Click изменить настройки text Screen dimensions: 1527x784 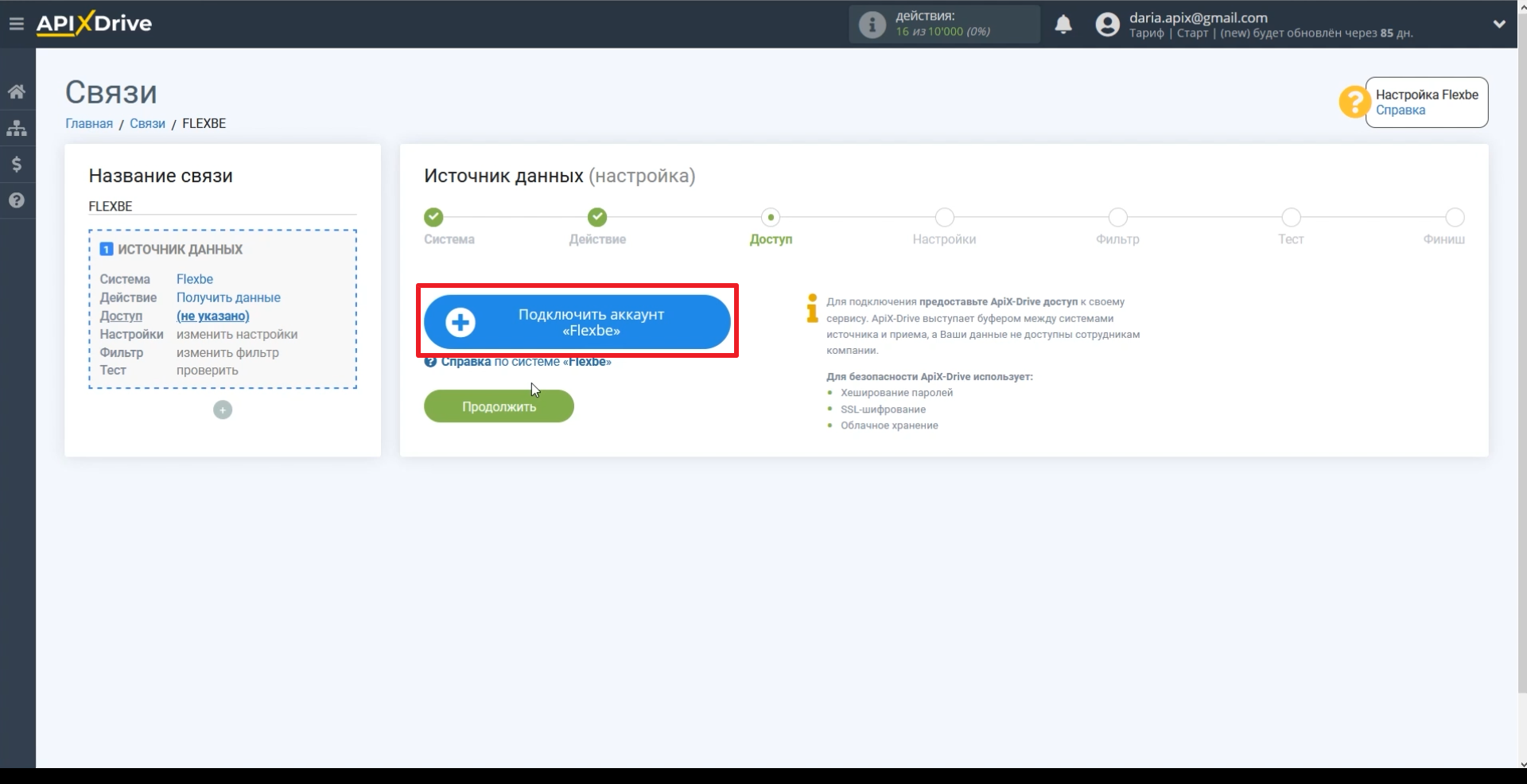click(x=237, y=334)
